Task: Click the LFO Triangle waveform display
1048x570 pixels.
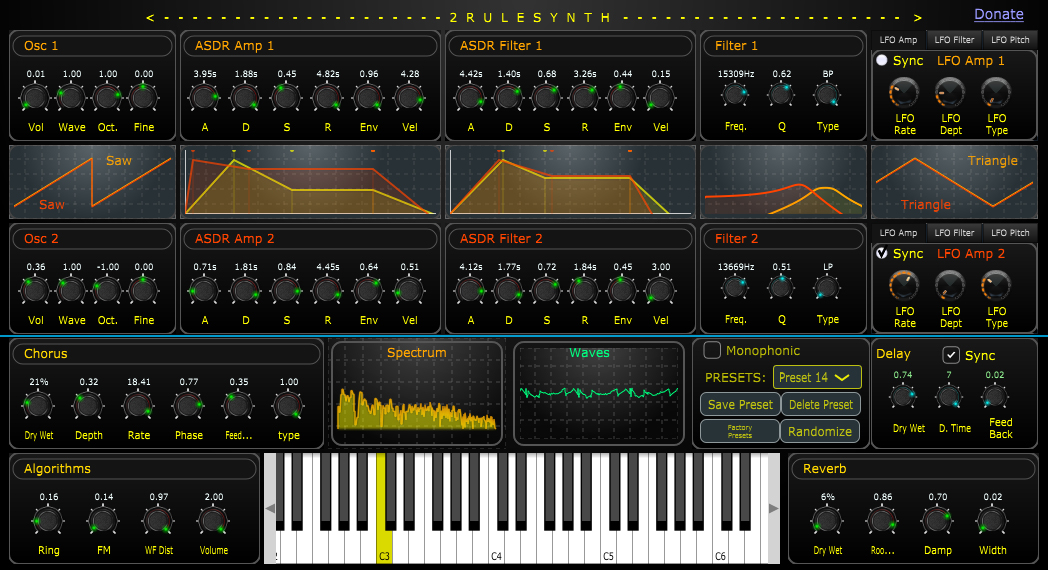Action: click(954, 182)
